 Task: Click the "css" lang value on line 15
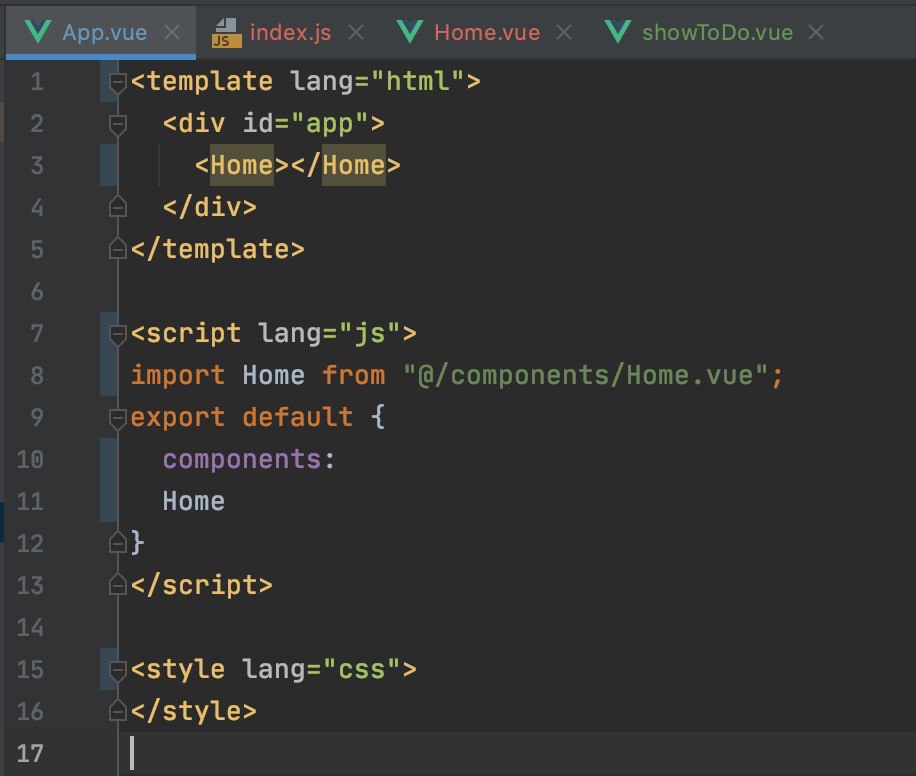click(x=362, y=670)
